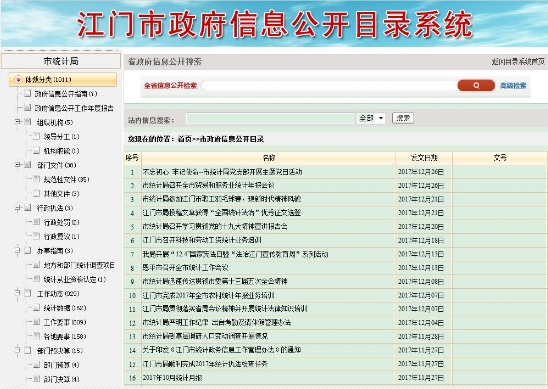Open row 2 article on 年报会议
Screen dimensions: 548x389
(208, 185)
